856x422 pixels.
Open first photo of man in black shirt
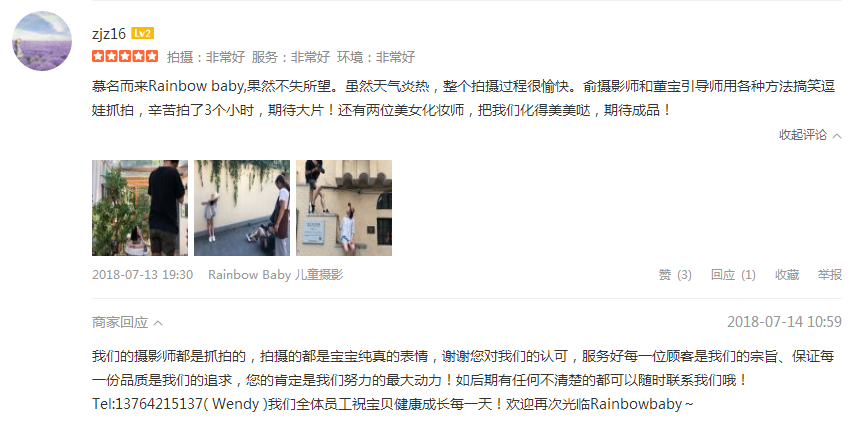[x=140, y=207]
